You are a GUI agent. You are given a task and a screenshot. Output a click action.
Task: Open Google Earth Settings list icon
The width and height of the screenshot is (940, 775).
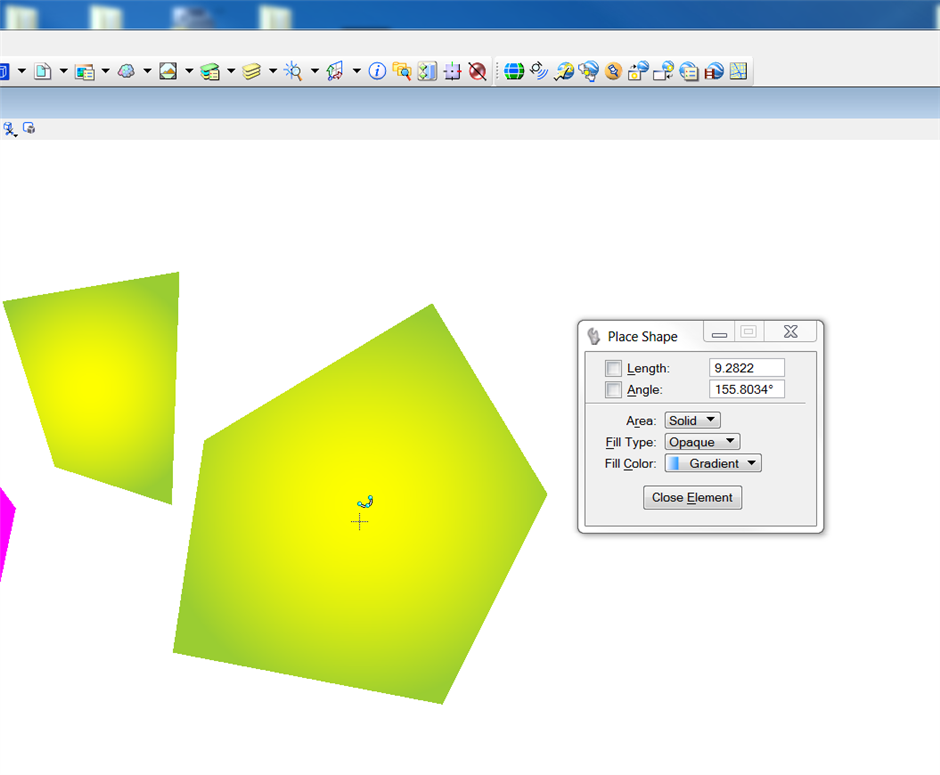689,71
